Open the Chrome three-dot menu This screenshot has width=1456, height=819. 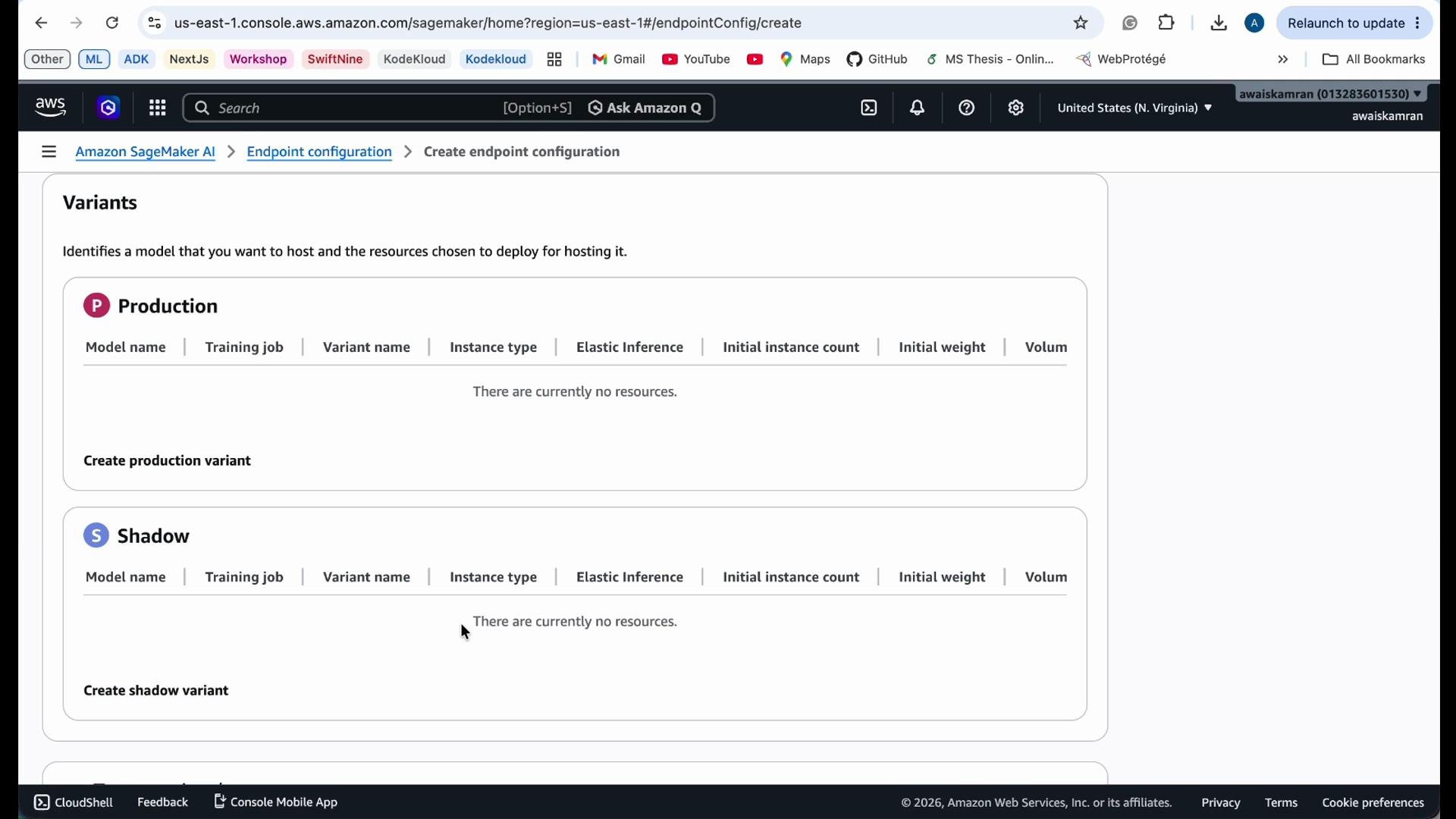click(x=1417, y=24)
